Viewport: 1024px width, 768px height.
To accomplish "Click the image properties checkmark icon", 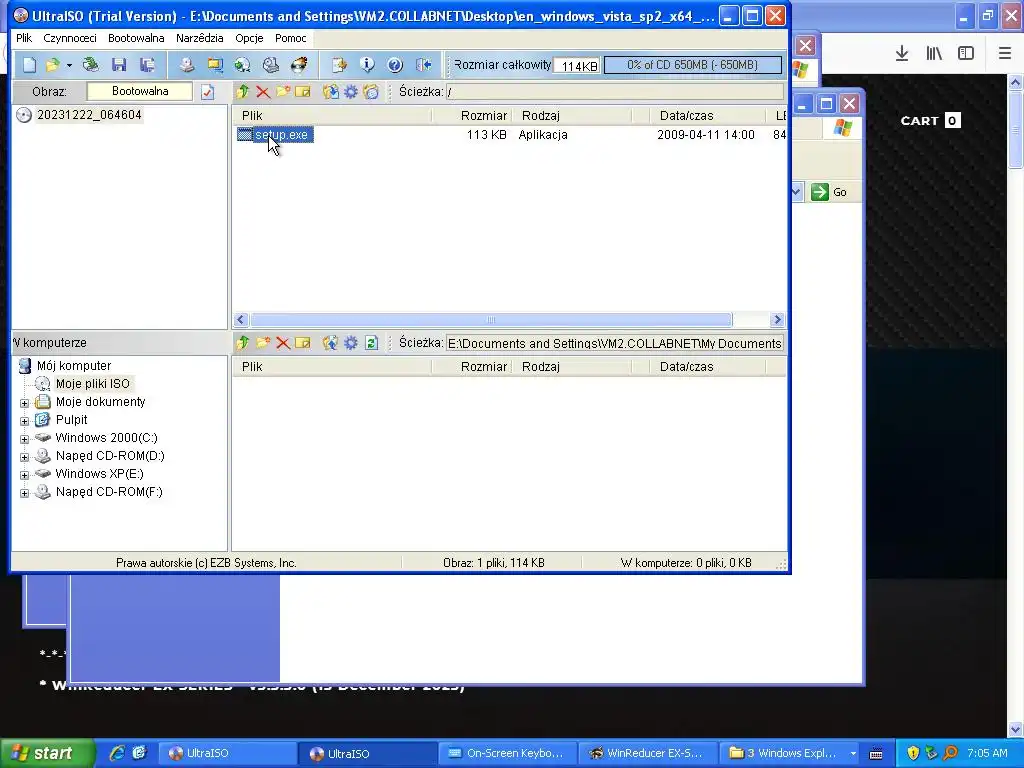I will [x=208, y=91].
